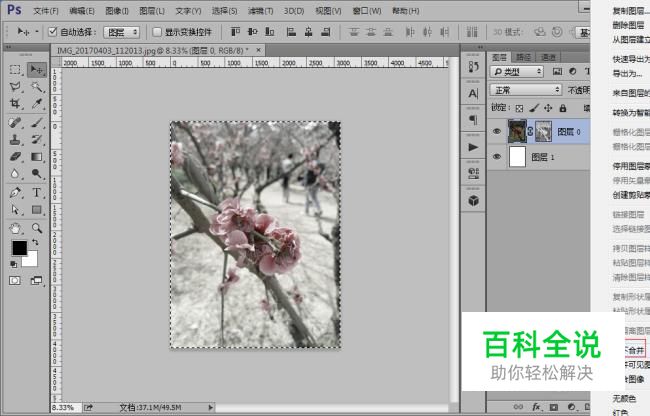
Task: Click align horizontal centers icon
Action: 308,32
